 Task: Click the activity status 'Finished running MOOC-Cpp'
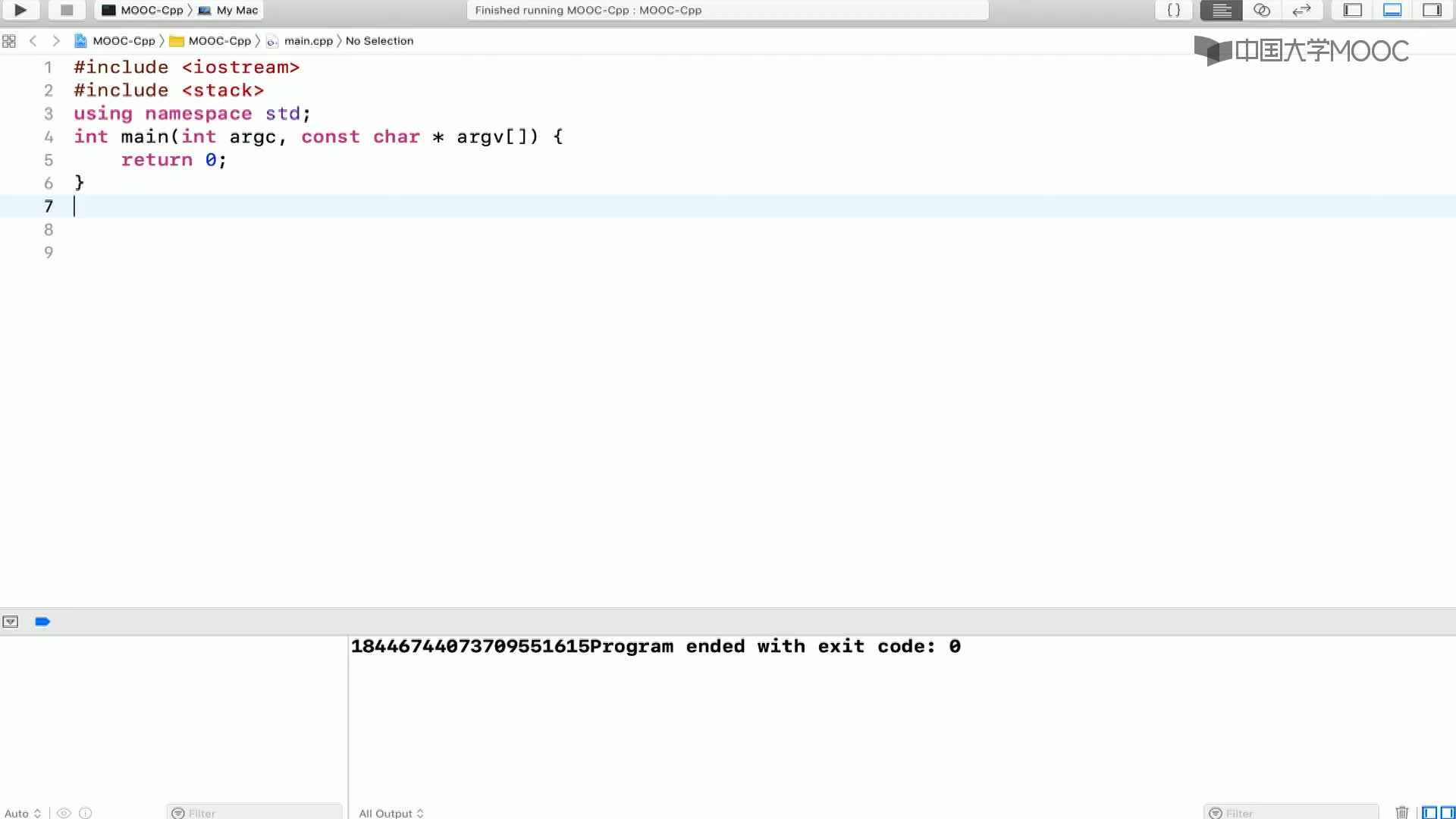coord(588,10)
